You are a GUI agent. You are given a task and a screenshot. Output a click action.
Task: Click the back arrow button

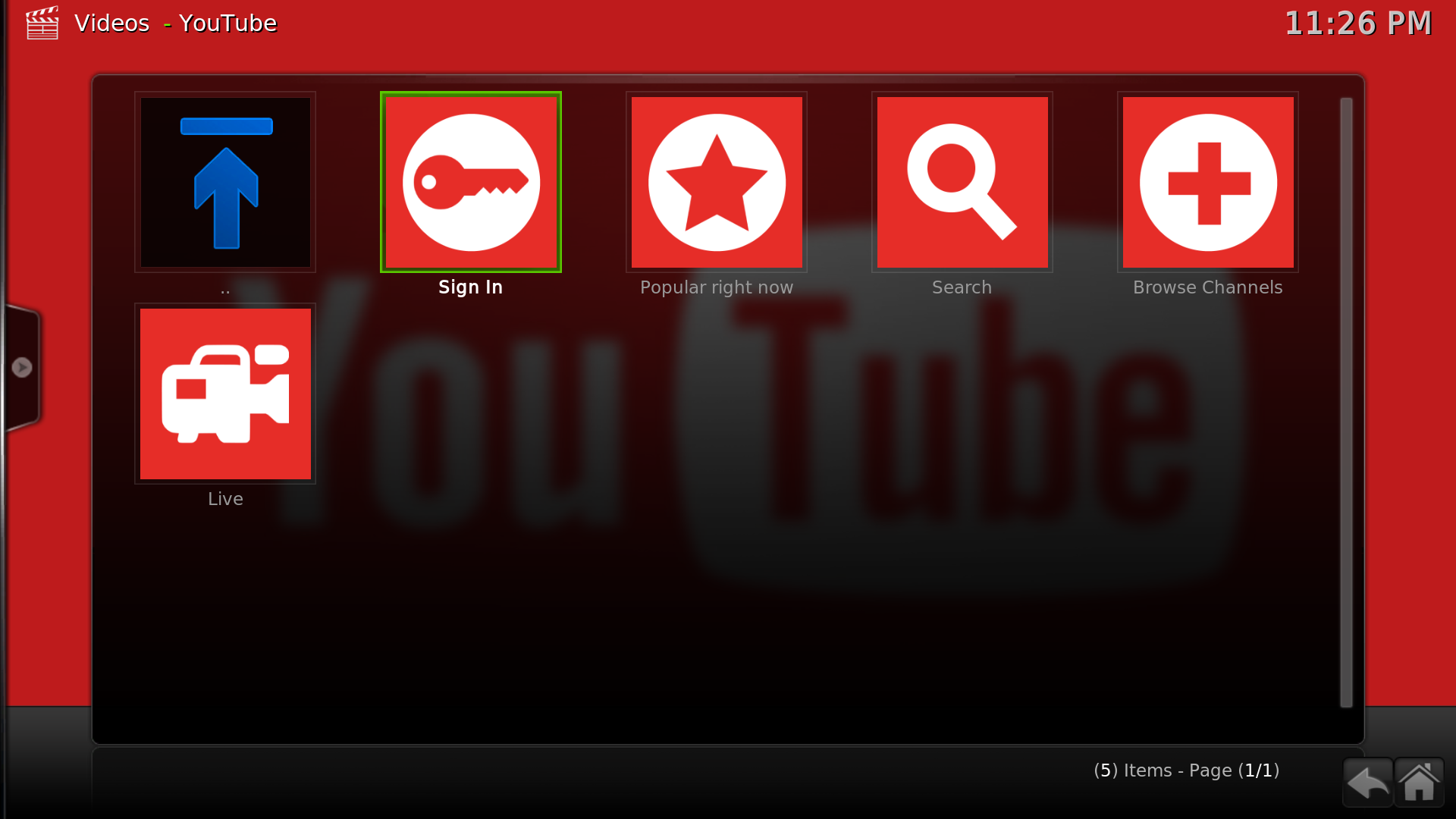coord(1368,782)
